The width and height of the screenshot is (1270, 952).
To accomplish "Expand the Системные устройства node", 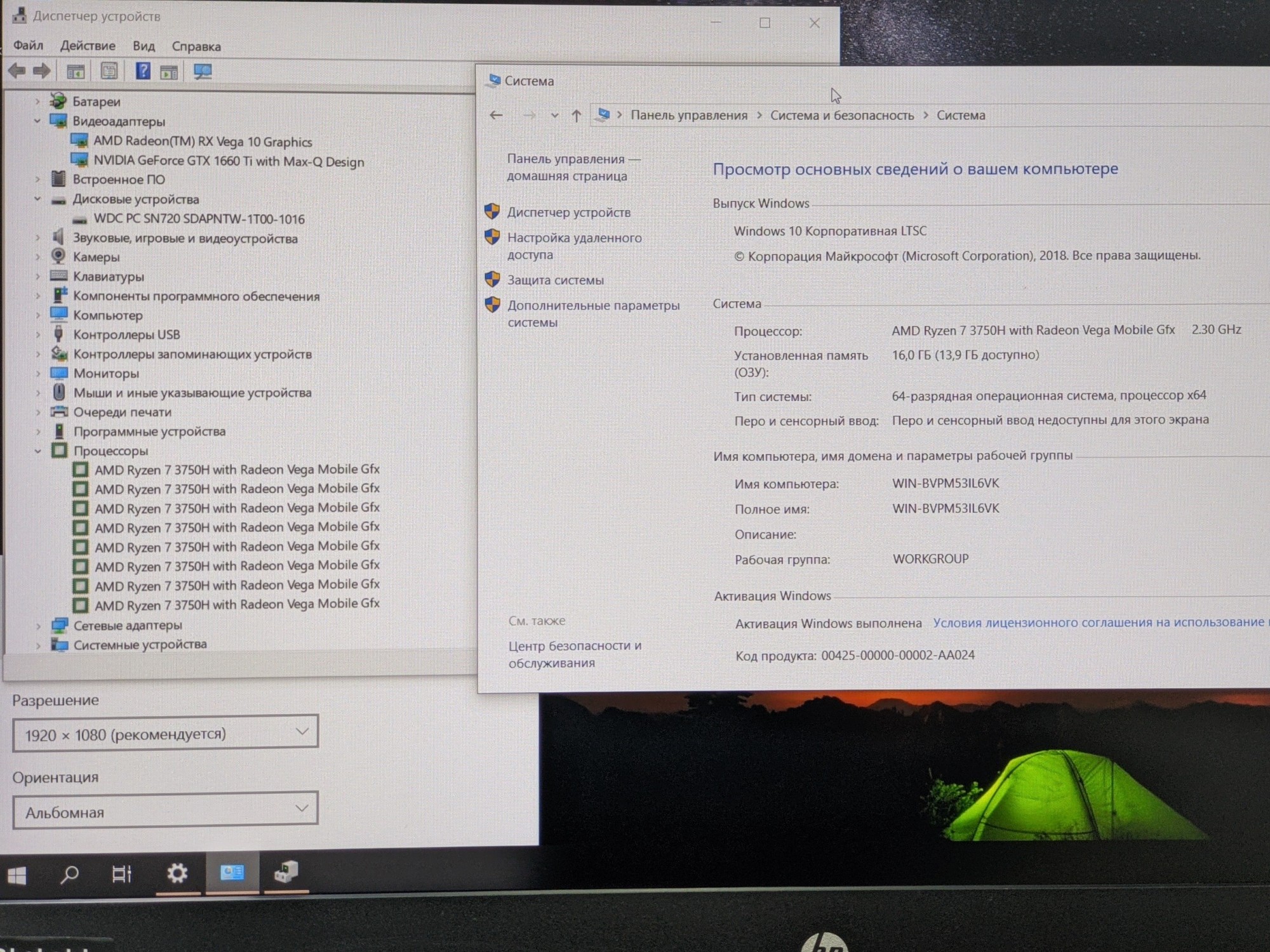I will point(38,645).
